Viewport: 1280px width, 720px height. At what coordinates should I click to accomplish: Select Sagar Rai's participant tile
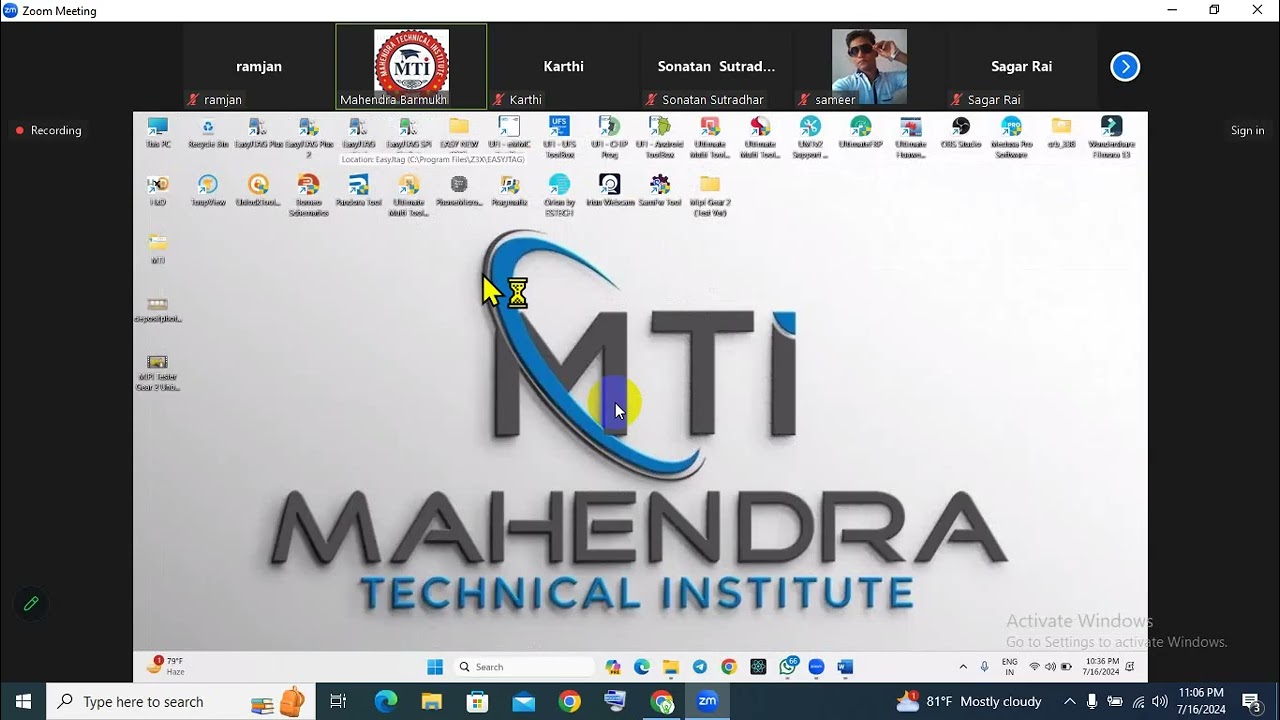coord(1021,67)
